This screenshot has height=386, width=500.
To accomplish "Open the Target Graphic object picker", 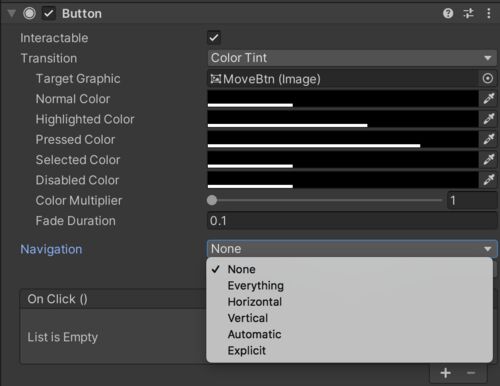I will coord(488,79).
